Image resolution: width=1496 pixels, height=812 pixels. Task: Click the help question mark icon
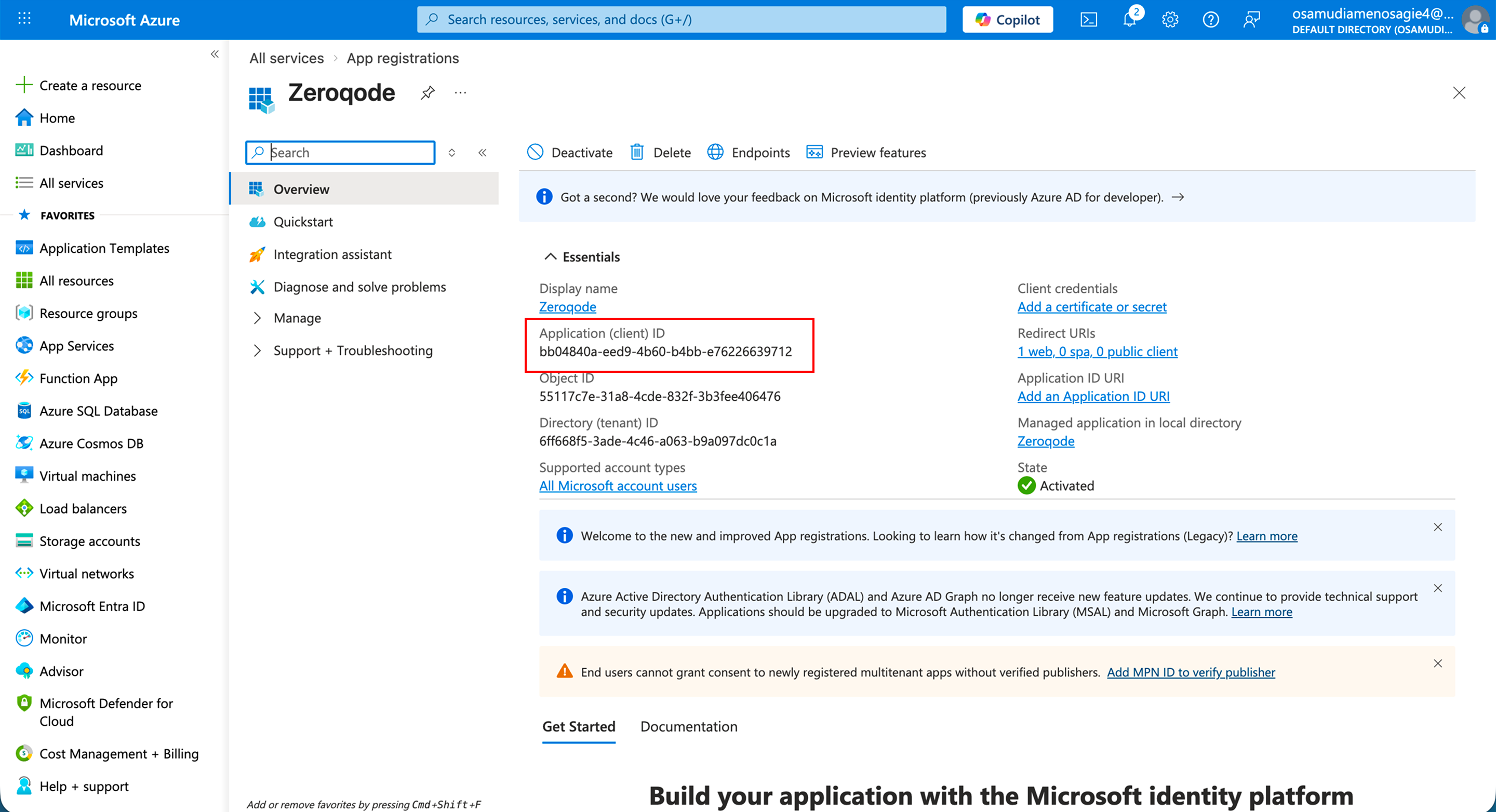(1210, 20)
